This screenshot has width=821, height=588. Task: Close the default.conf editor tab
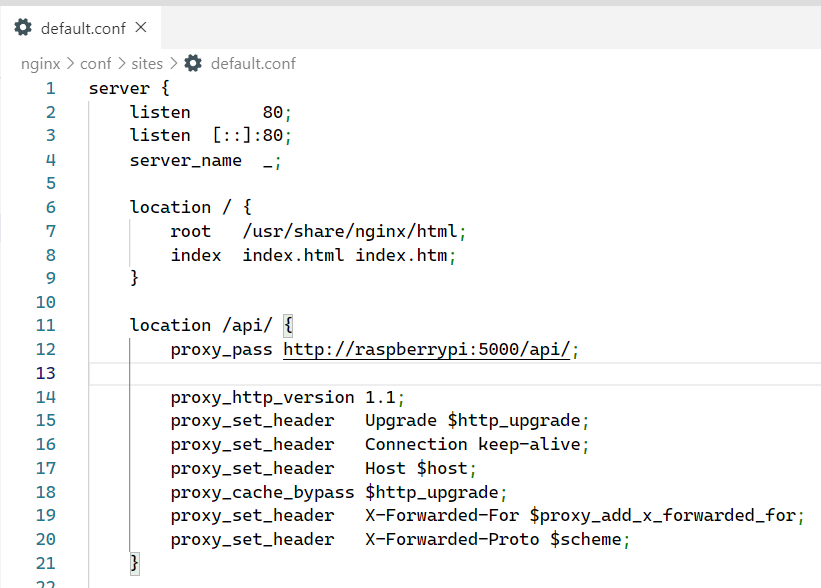click(x=140, y=27)
